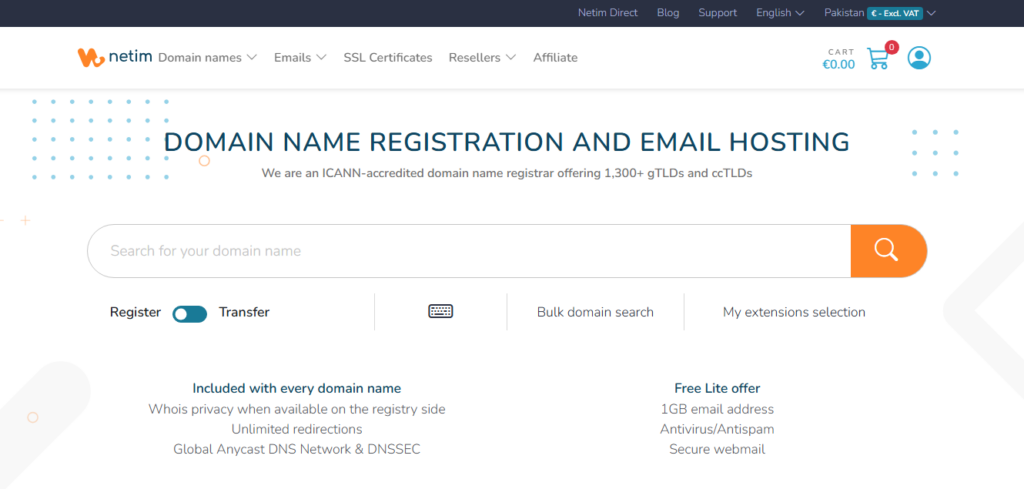Visit the Blog link
The image size is (1024, 489).
[667, 12]
